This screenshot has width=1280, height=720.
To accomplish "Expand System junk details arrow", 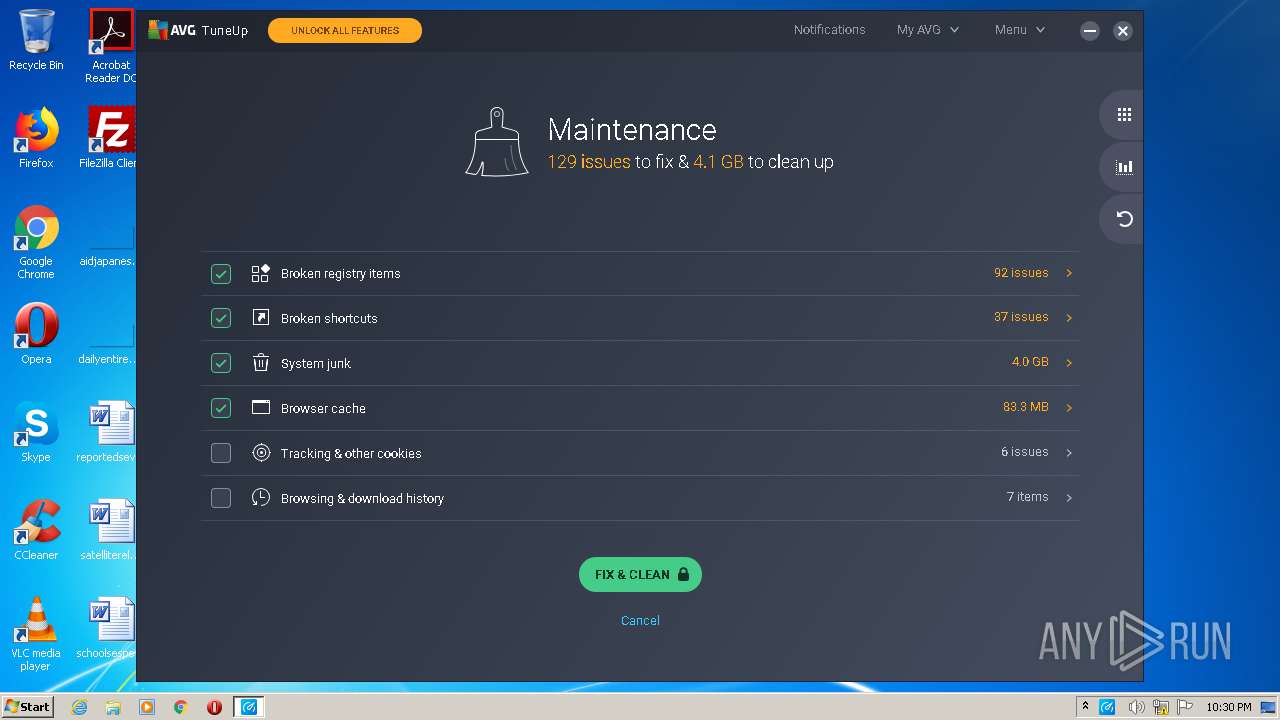I will (x=1069, y=363).
